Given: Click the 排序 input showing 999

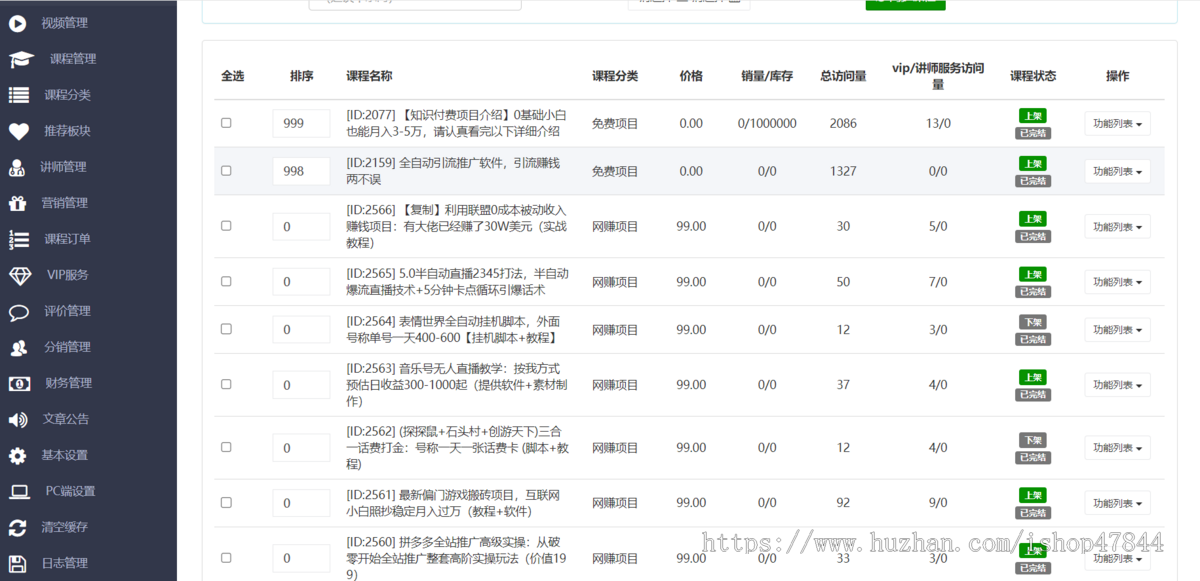Looking at the screenshot, I should (302, 123).
